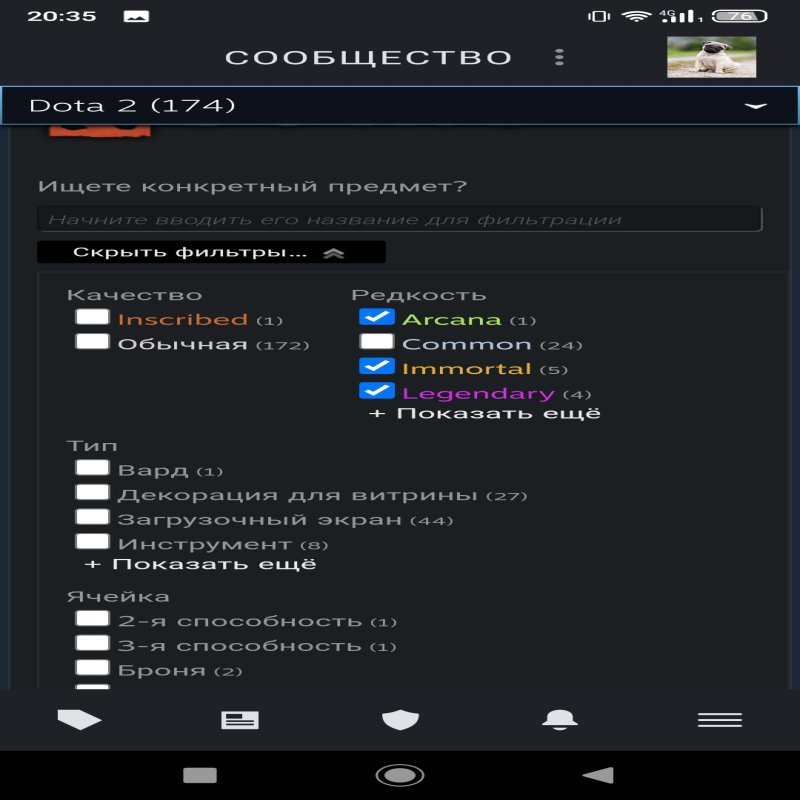
Task: Check the Inscribed quality checkbox
Action: point(93,318)
